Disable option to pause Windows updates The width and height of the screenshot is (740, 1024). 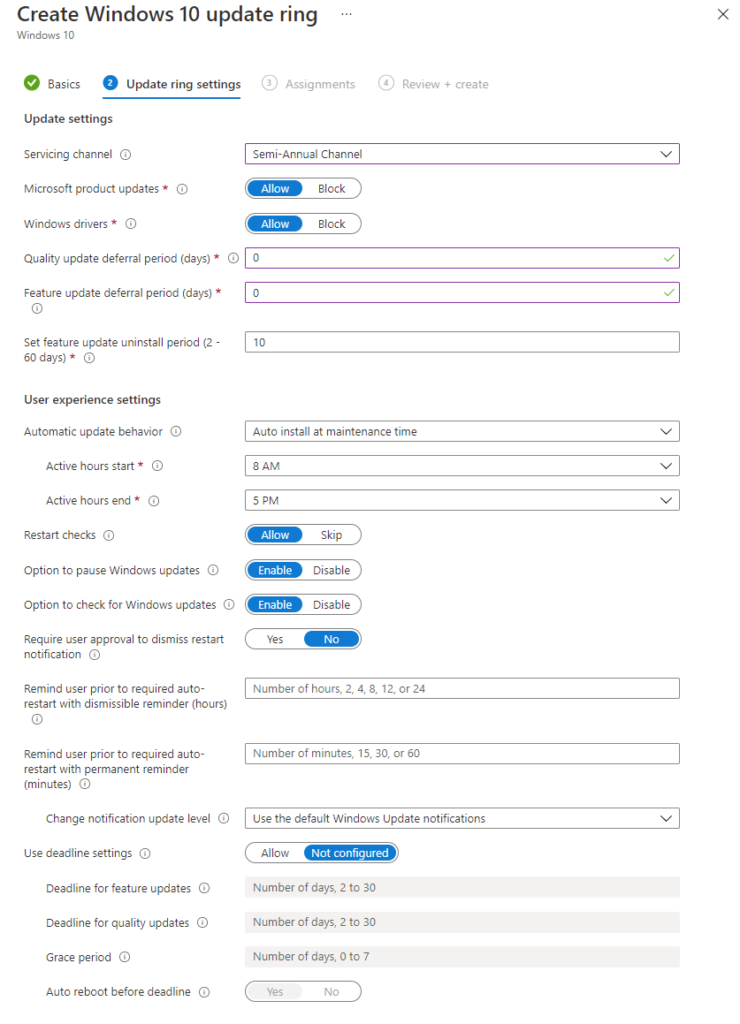point(331,571)
